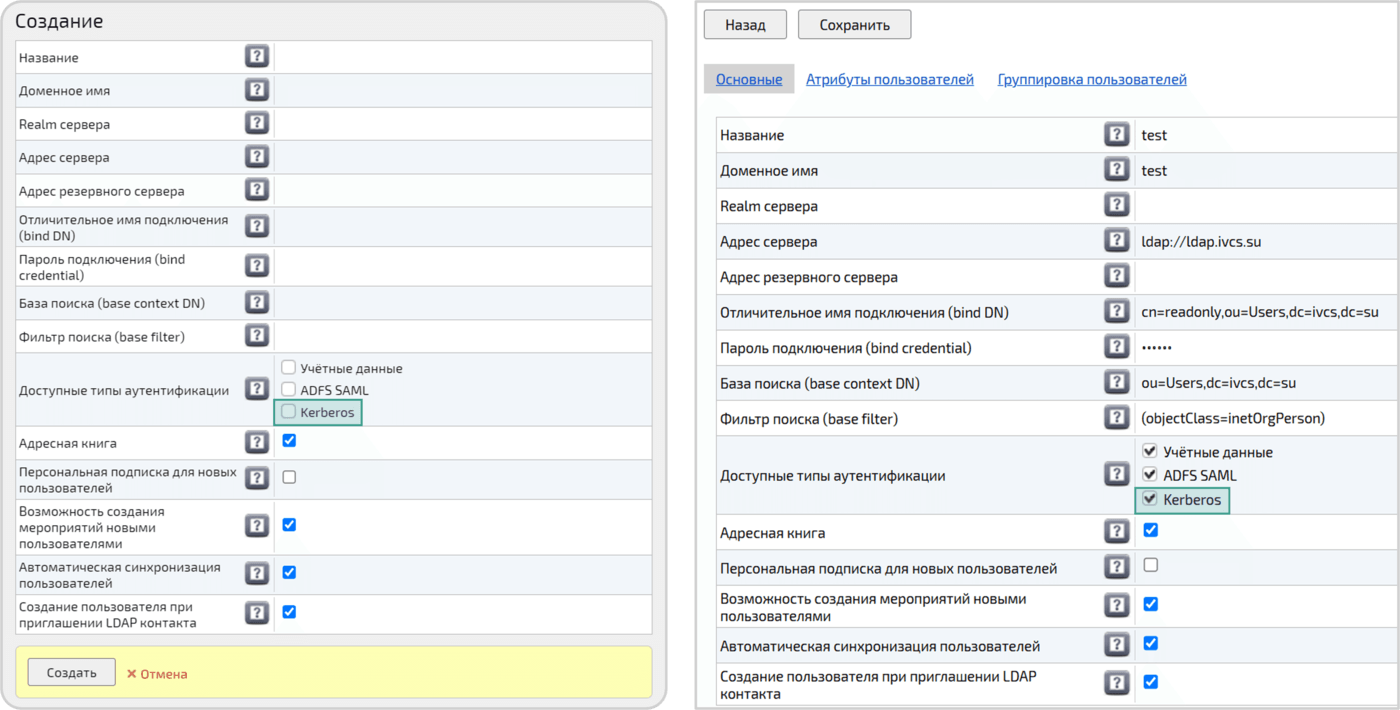Open the Группировка пользователей tab
Viewport: 1400px width, 710px height.
click(1091, 79)
